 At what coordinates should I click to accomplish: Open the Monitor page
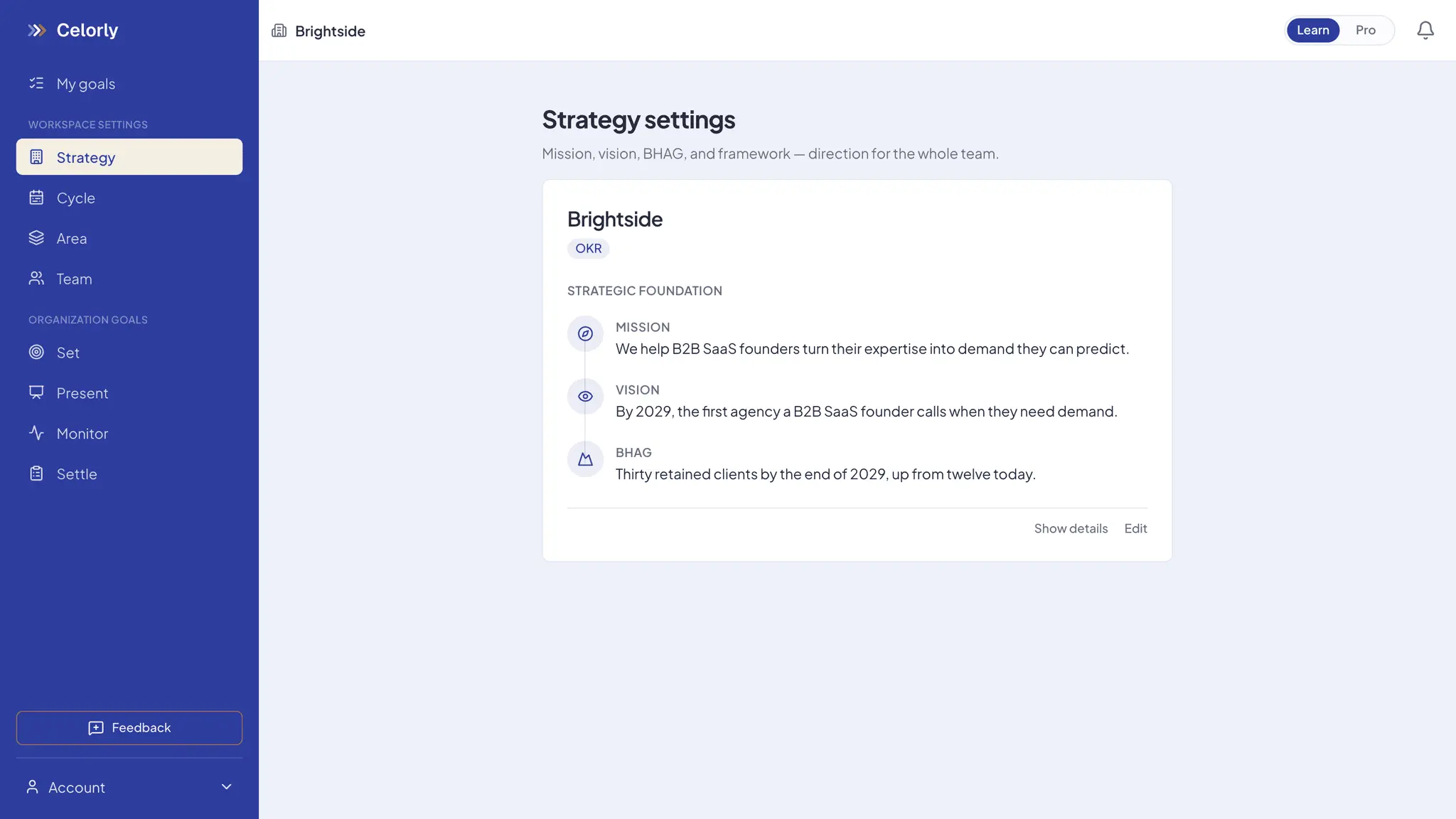129,433
